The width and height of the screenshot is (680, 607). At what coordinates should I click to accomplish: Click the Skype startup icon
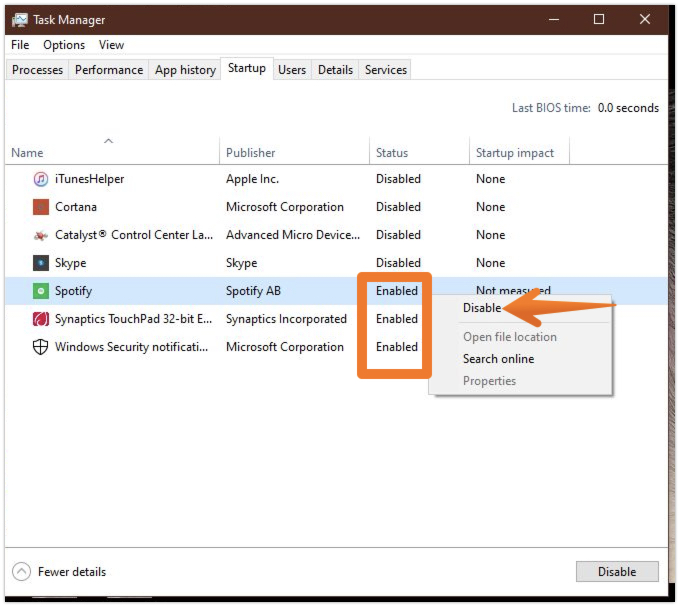tap(41, 263)
